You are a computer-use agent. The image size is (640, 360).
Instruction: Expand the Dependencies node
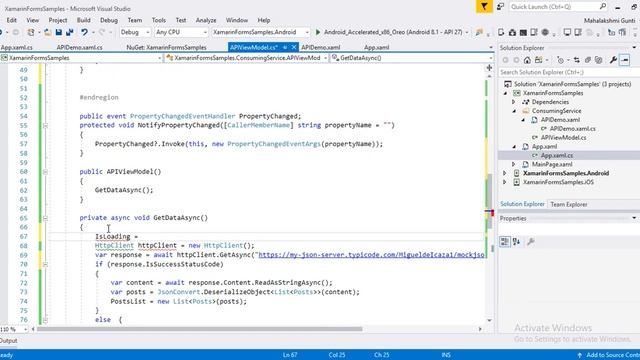pyautogui.click(x=514, y=102)
